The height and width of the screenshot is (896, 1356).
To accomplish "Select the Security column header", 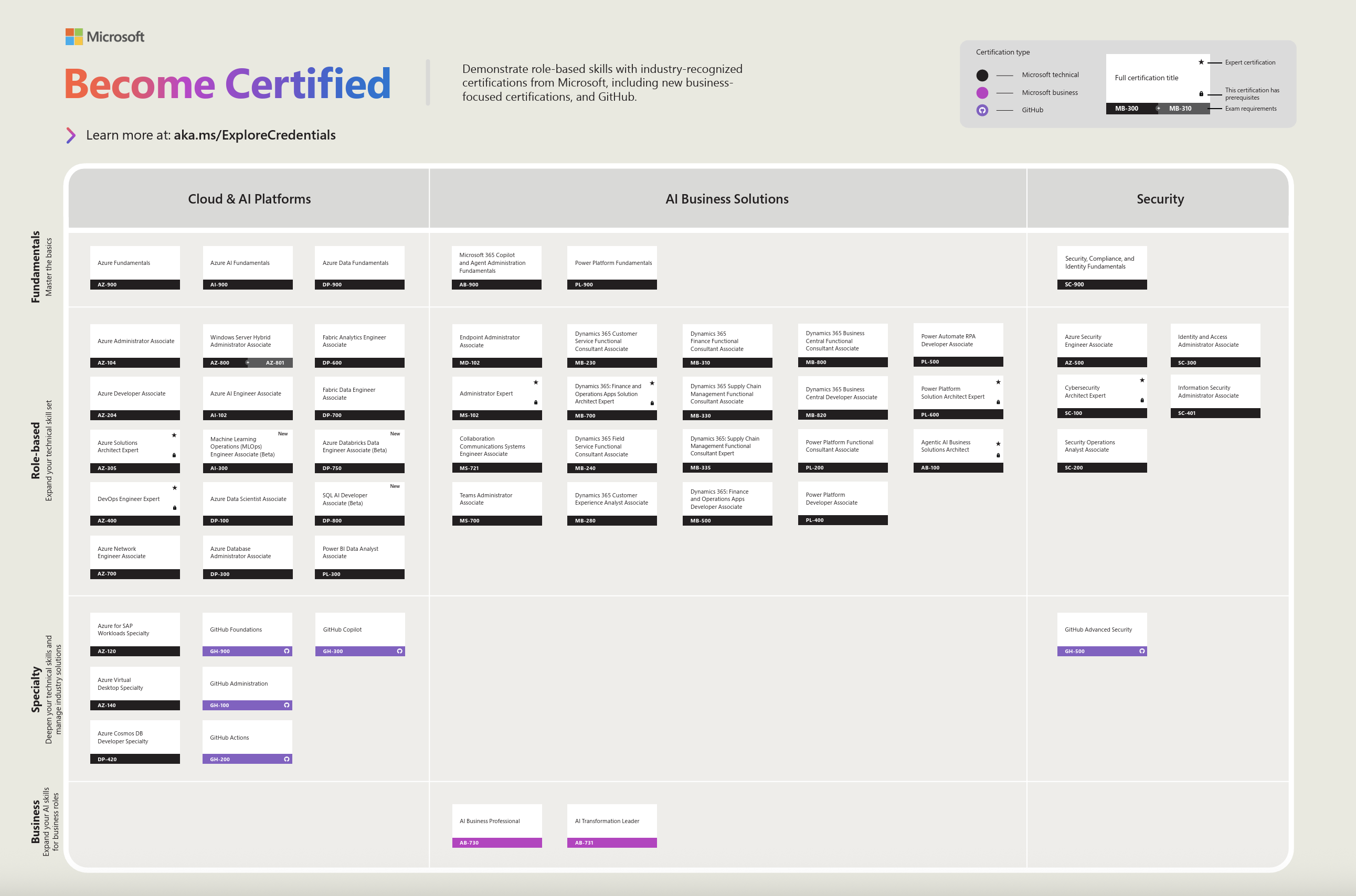I will [x=1160, y=199].
